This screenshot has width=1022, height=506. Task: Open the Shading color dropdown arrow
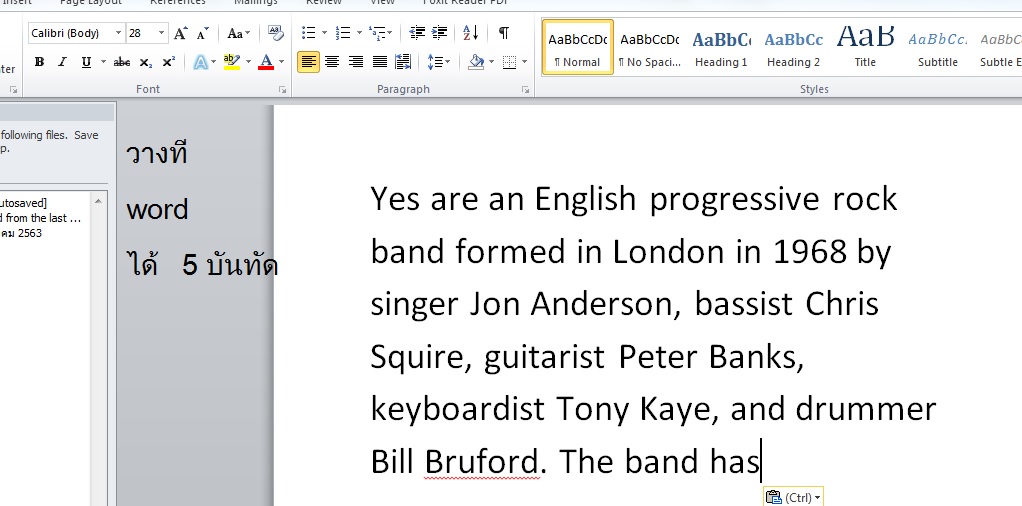pyautogui.click(x=491, y=62)
